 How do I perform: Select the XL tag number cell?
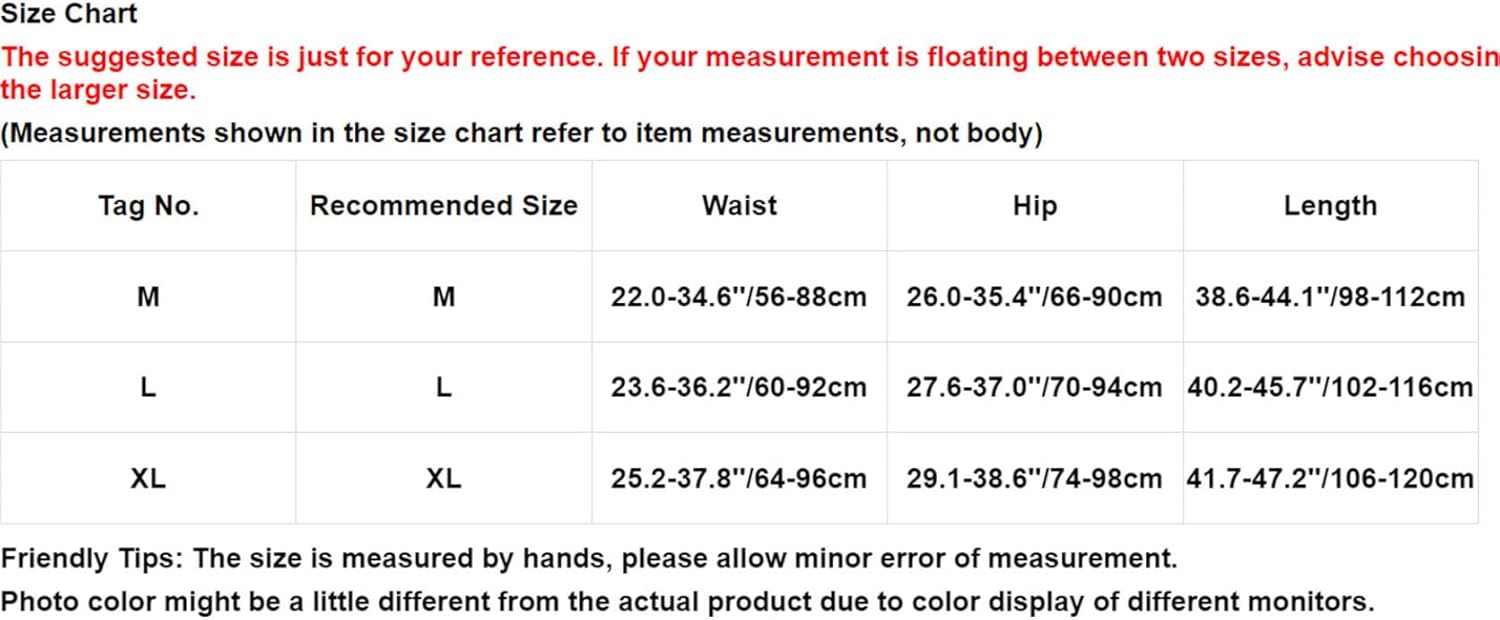click(148, 479)
